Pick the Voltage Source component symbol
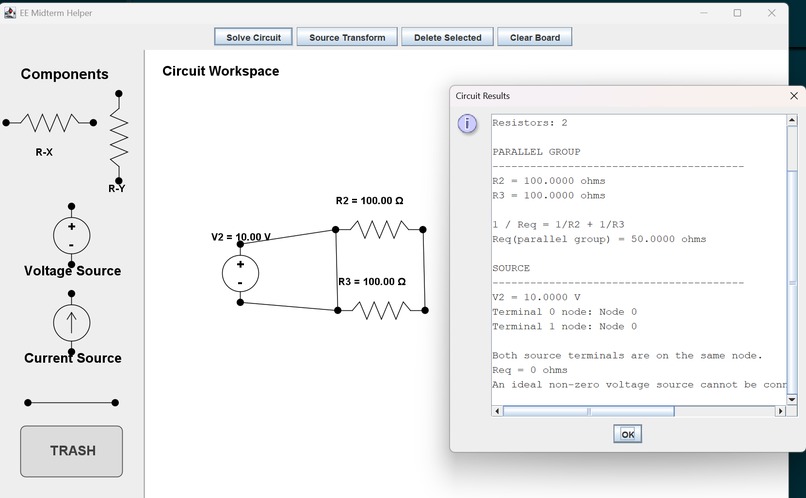The image size is (806, 498). [x=71, y=235]
